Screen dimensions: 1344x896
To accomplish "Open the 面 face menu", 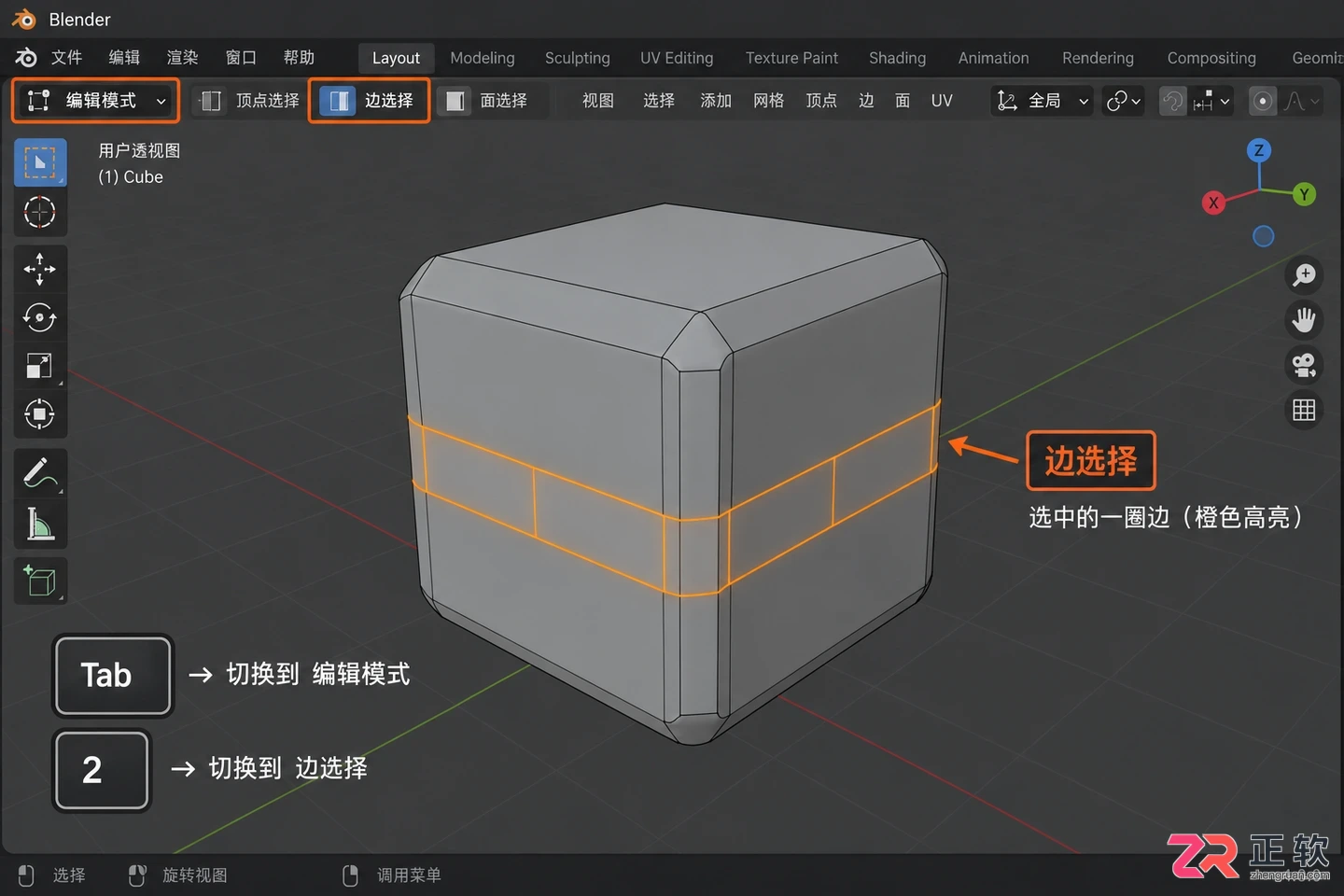I will [903, 101].
